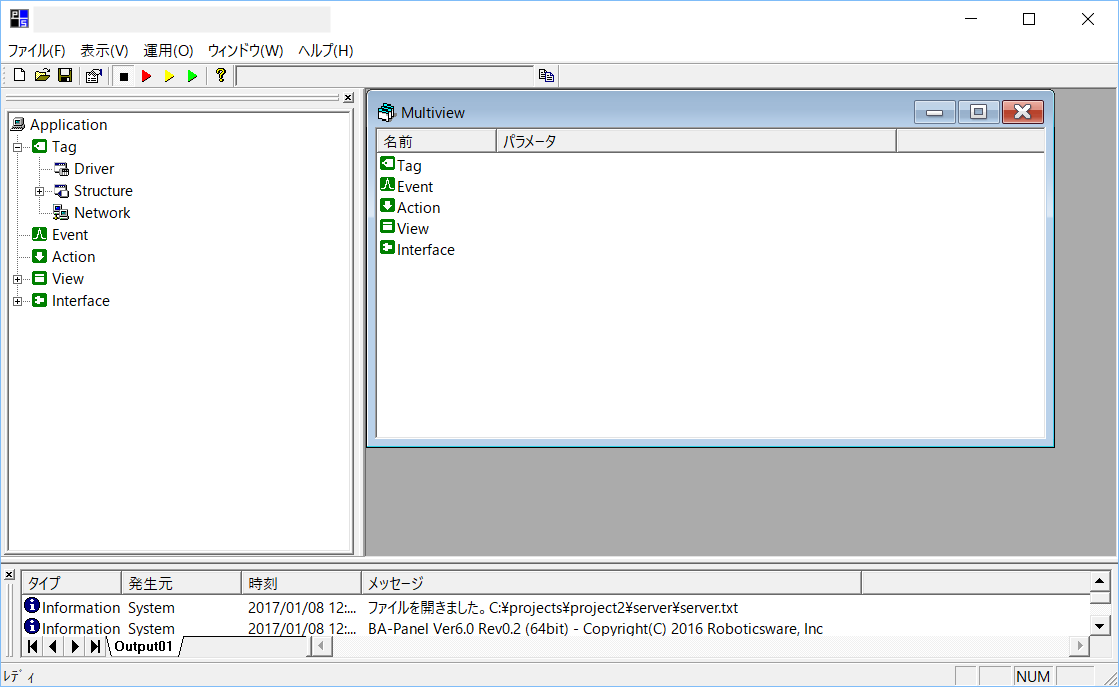Click the New file toolbar icon

(x=19, y=76)
